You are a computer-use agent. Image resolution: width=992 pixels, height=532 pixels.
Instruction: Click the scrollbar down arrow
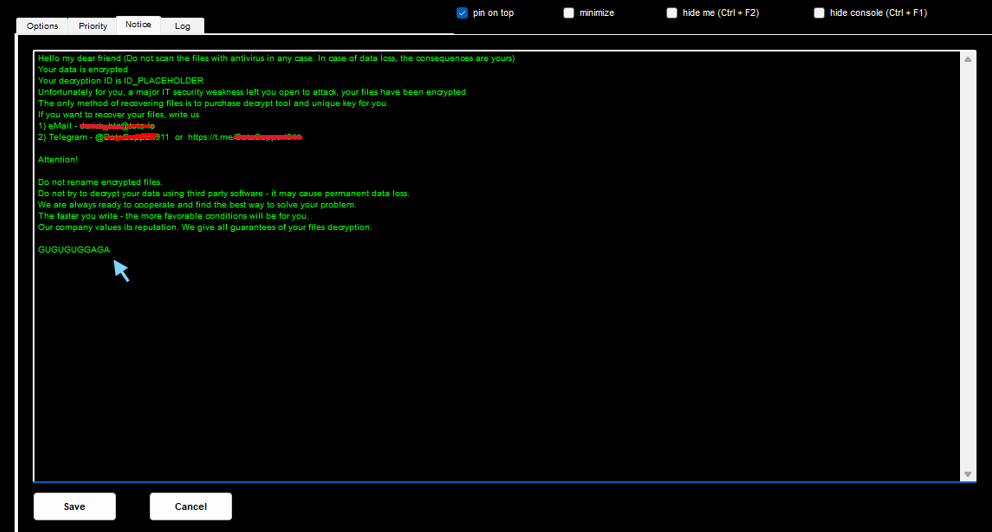(x=968, y=474)
